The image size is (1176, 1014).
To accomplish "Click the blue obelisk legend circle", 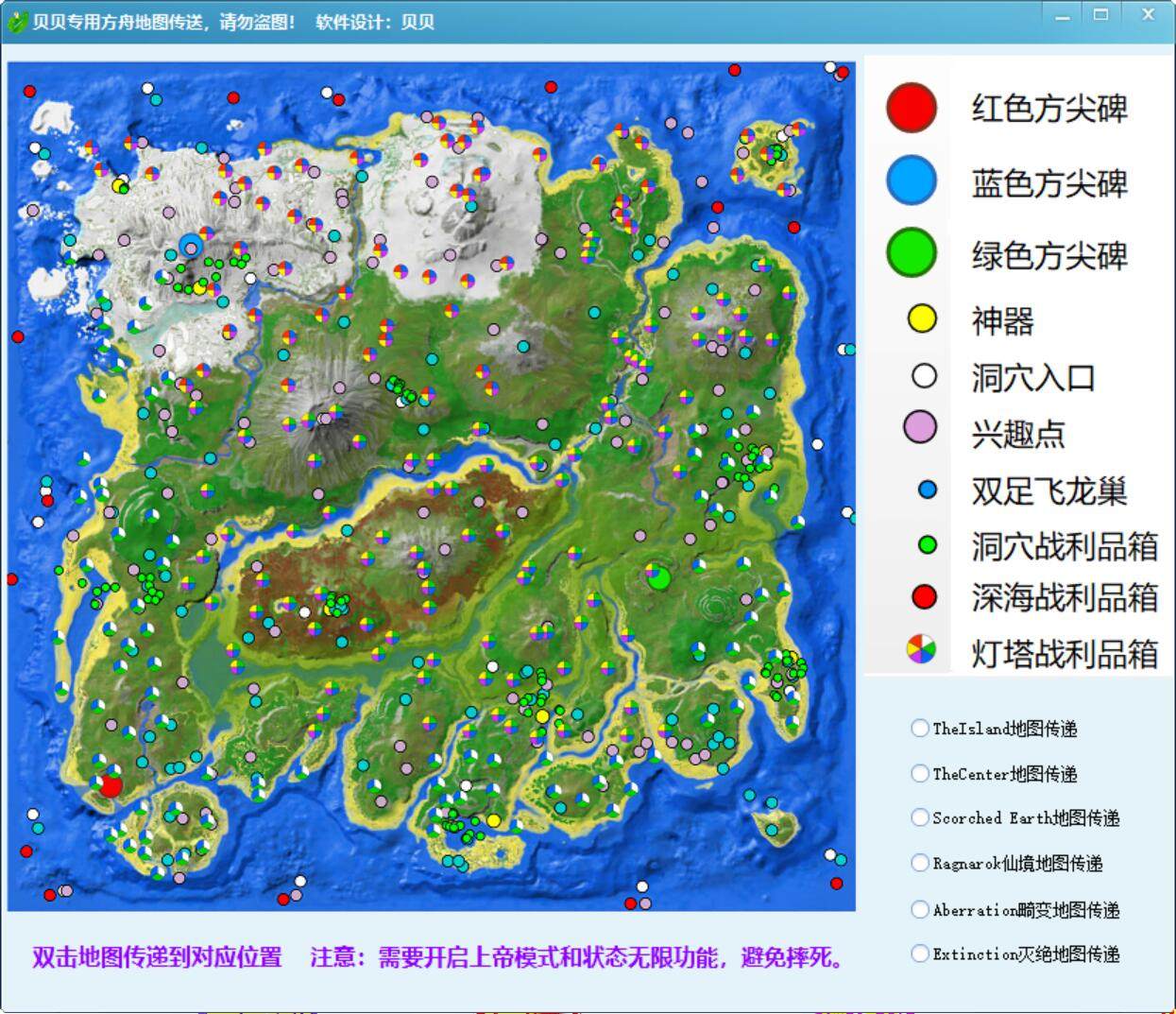I will (912, 180).
